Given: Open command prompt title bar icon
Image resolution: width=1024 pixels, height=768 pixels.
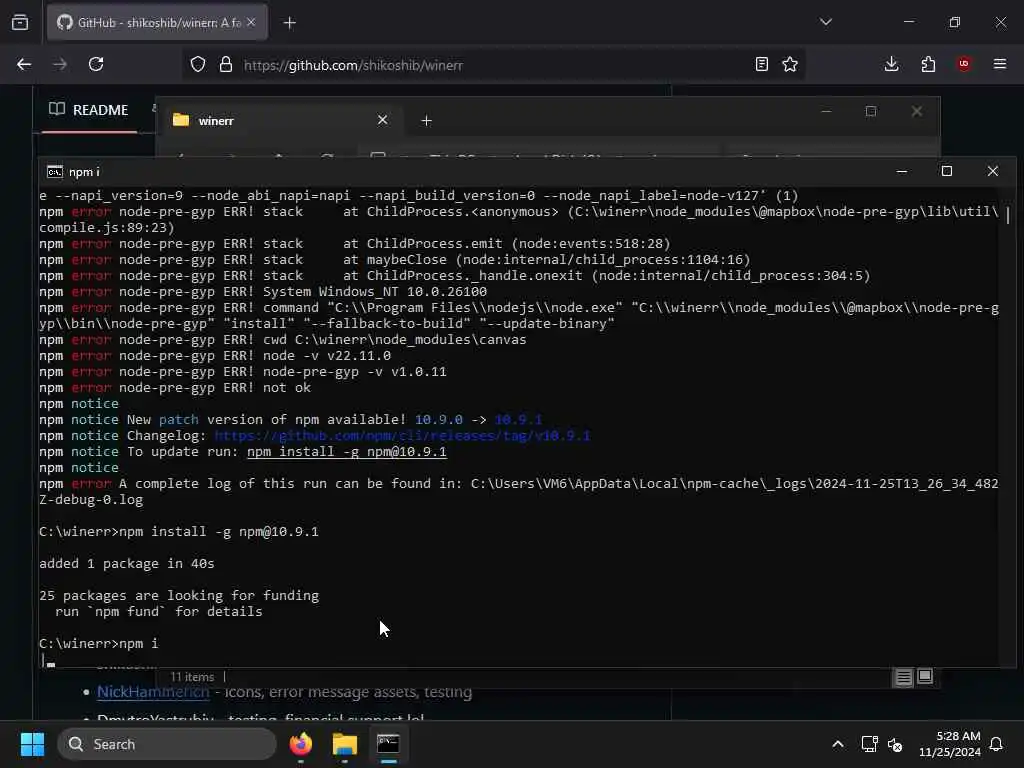Looking at the screenshot, I should pyautogui.click(x=55, y=172).
